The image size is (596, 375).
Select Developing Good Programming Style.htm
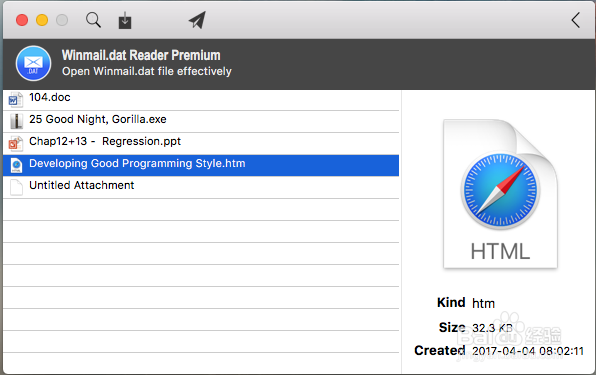(201, 165)
